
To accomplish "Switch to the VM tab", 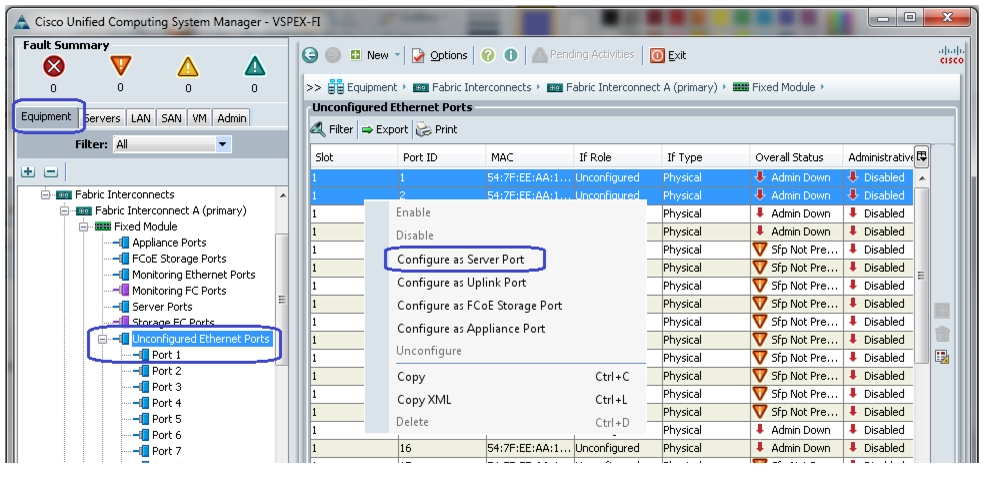I will pyautogui.click(x=199, y=118).
